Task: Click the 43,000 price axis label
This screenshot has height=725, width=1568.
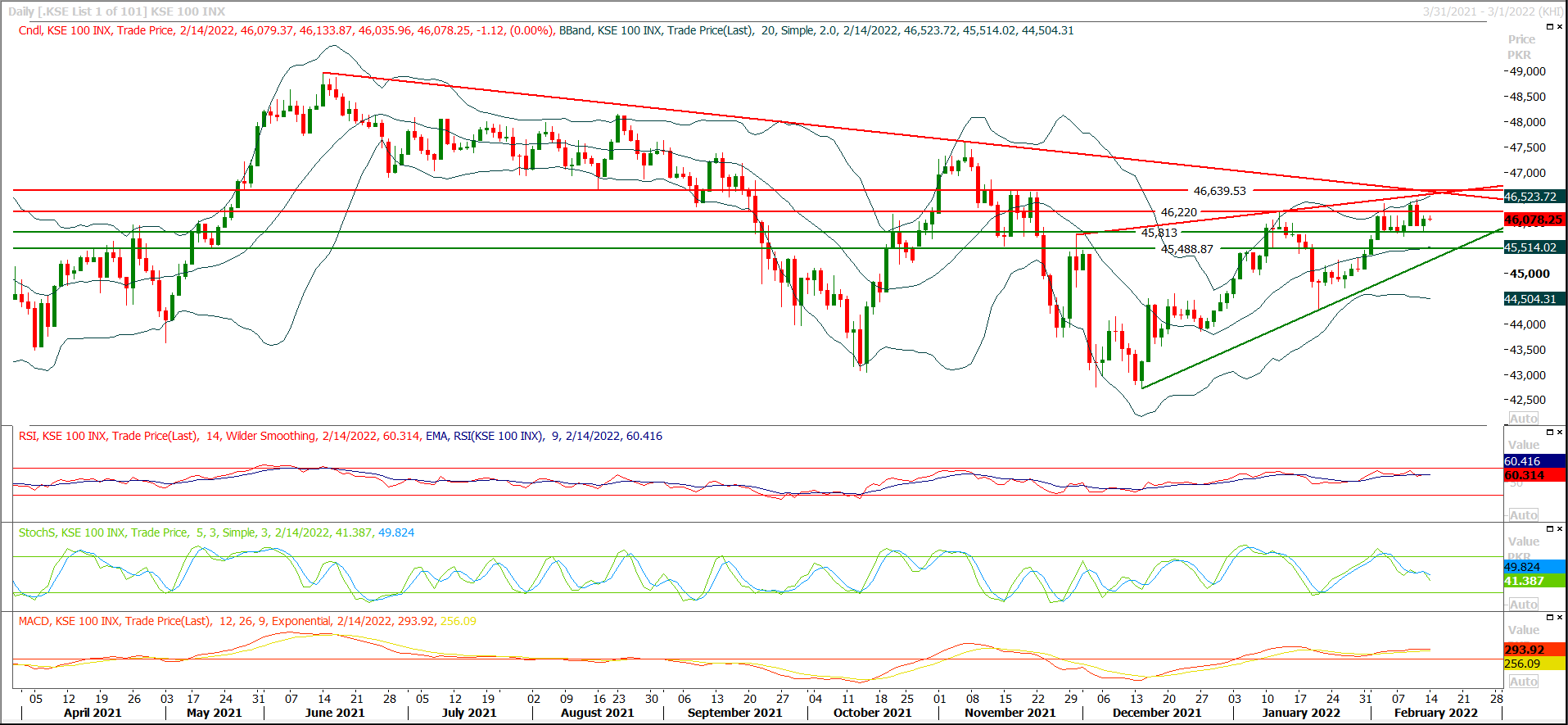Action: pyautogui.click(x=1528, y=375)
